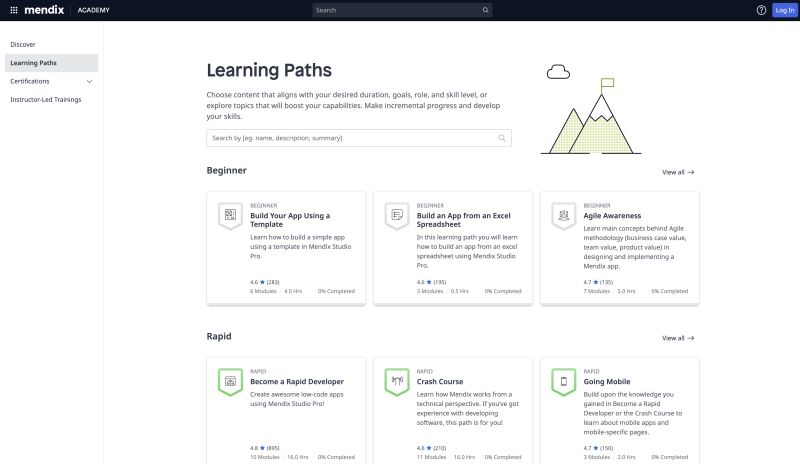
Task: Click the Mendix logo
Action: click(x=44, y=10)
